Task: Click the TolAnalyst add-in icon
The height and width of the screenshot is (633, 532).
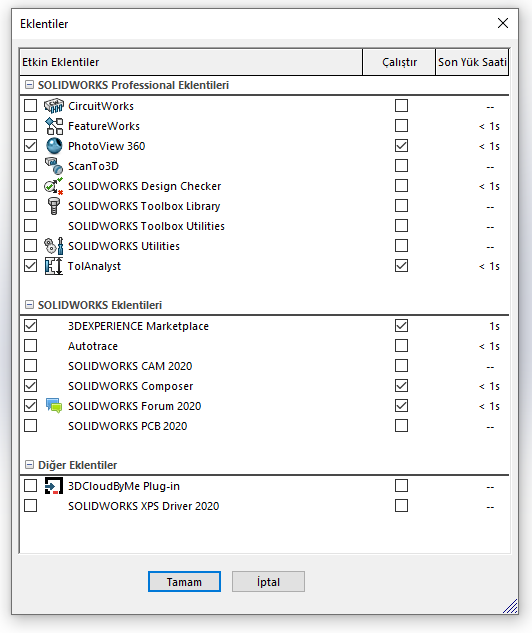Action: click(54, 266)
